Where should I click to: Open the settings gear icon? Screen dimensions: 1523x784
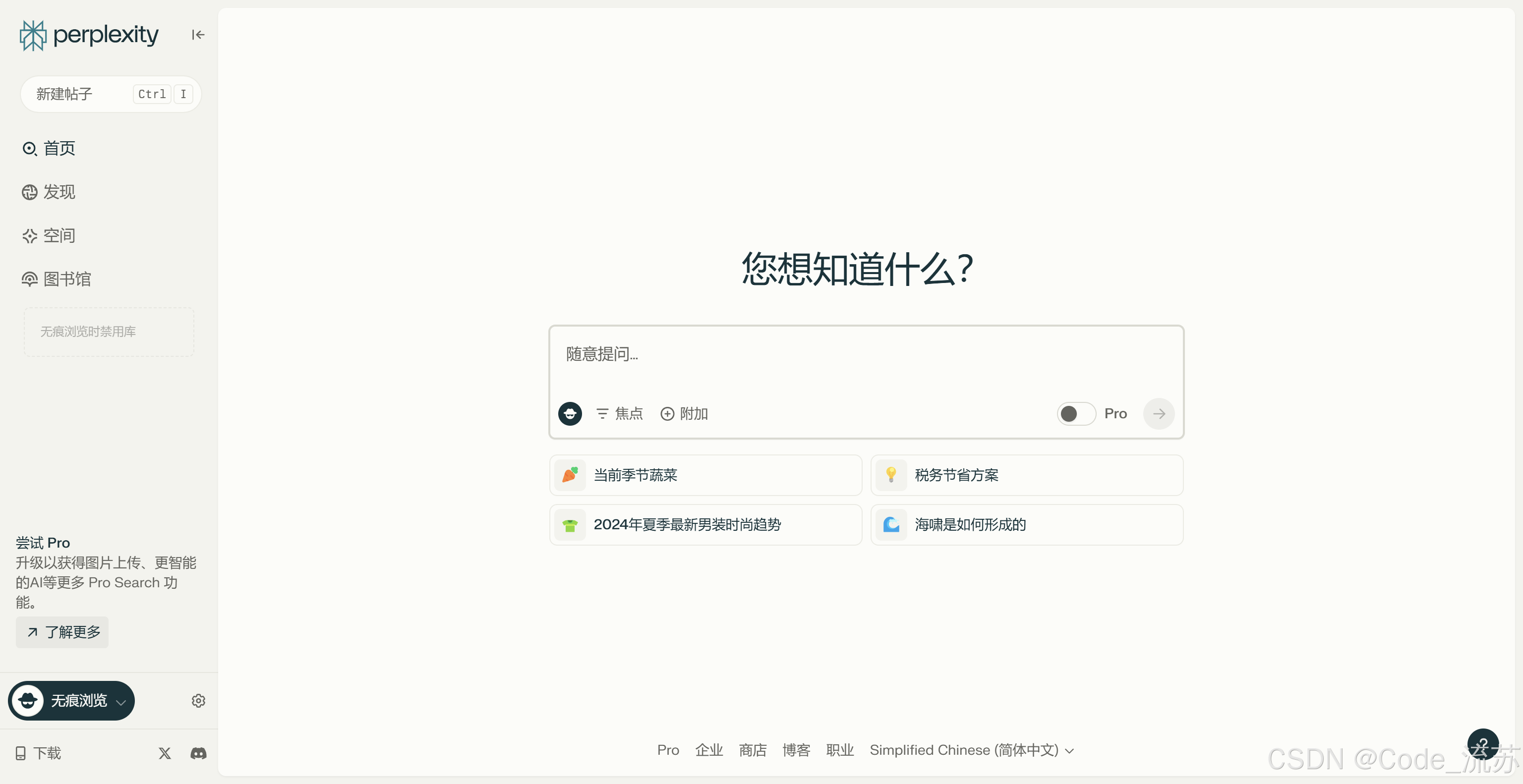pos(198,701)
